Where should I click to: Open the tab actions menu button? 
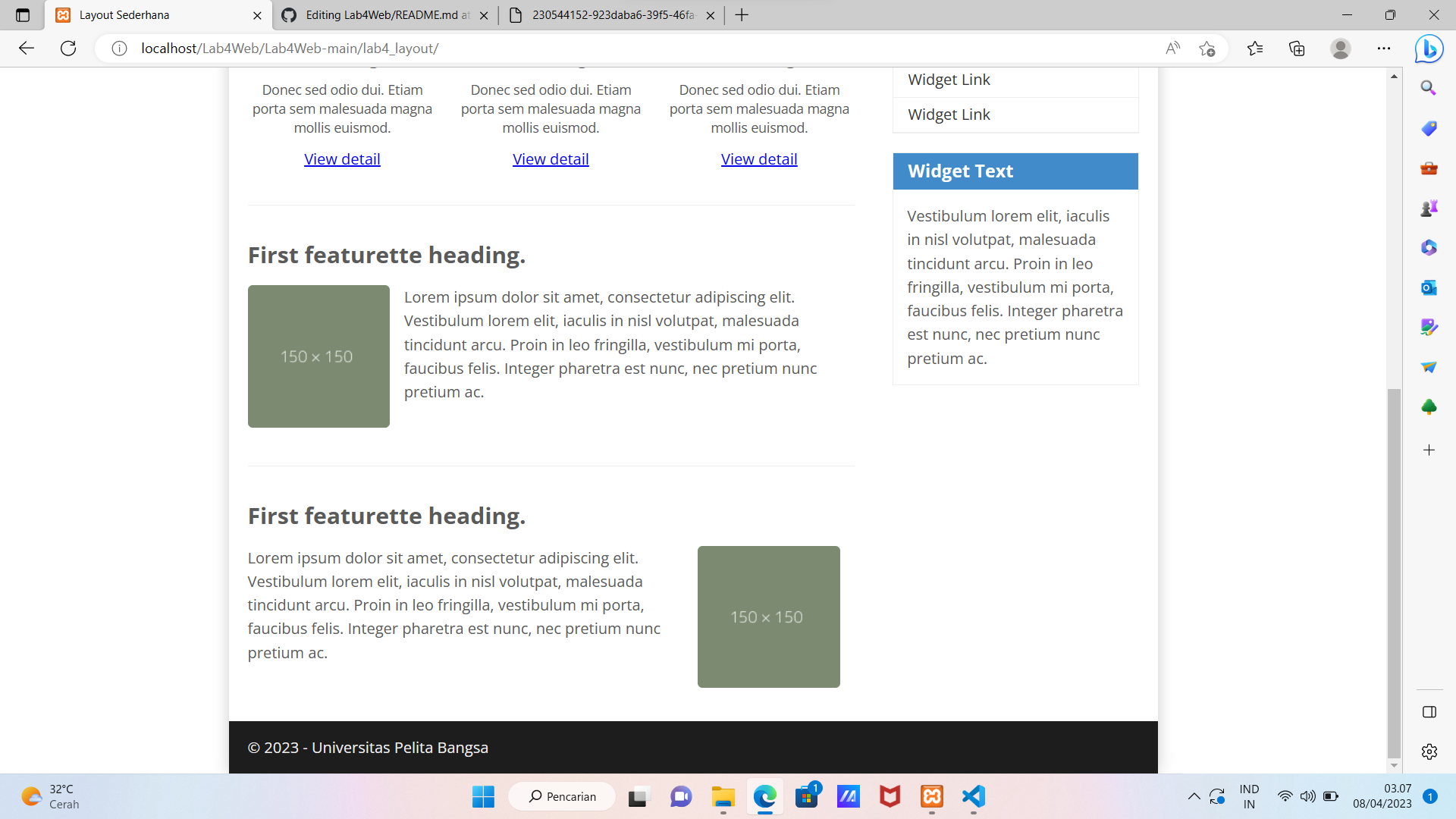(x=23, y=15)
